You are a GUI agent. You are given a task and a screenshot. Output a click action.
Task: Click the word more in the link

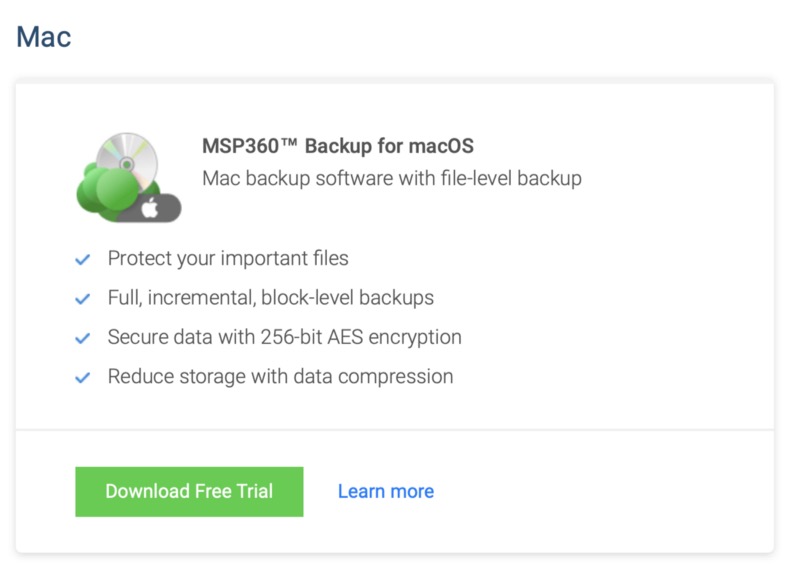click(412, 492)
